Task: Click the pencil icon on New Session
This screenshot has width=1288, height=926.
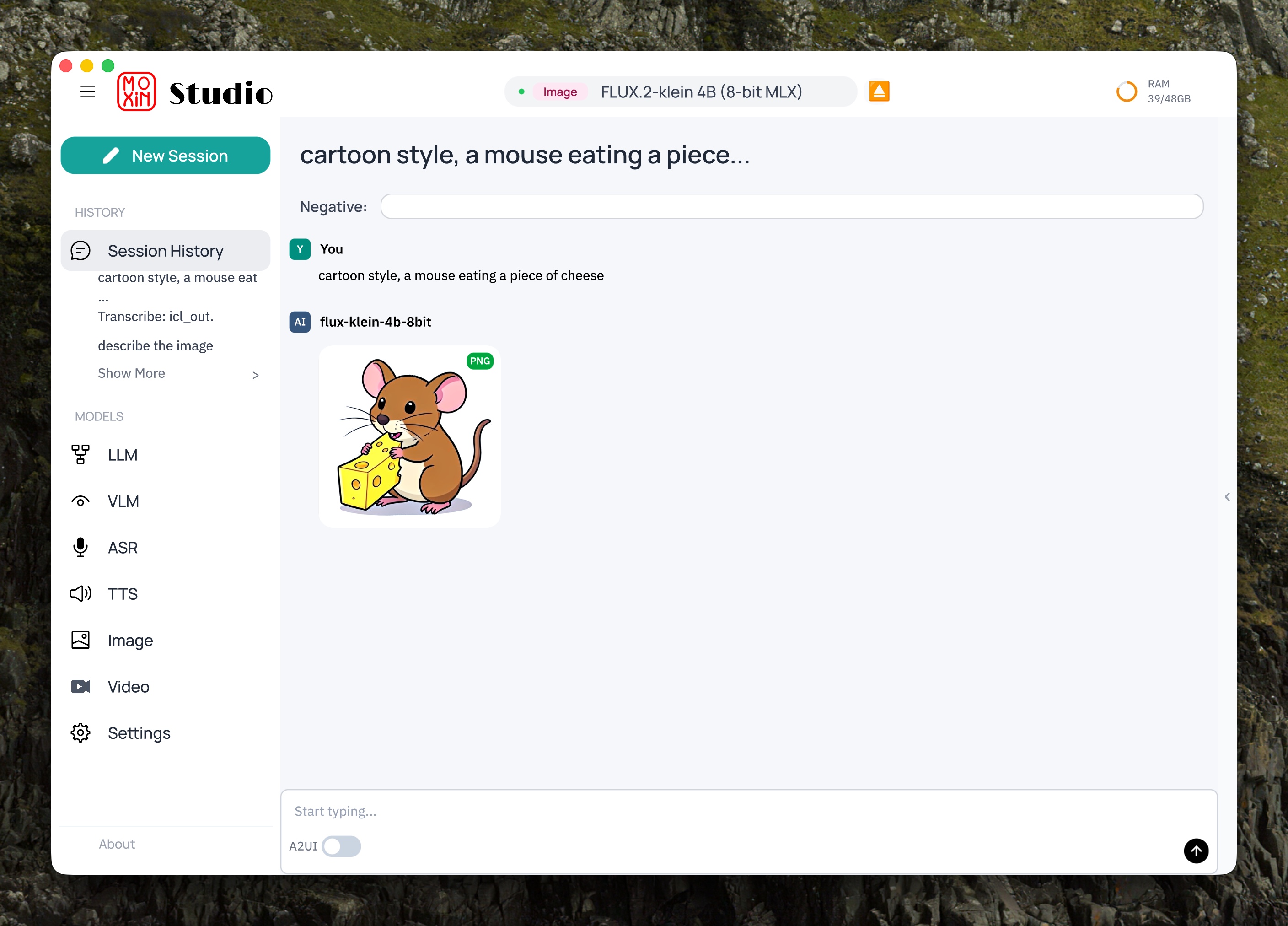Action: pyautogui.click(x=111, y=156)
